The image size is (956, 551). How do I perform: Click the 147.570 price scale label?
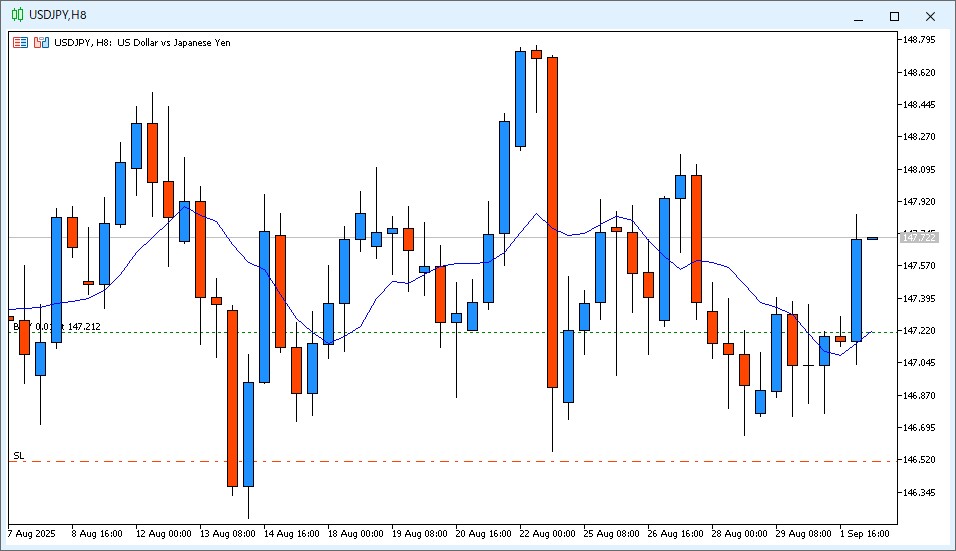[919, 266]
